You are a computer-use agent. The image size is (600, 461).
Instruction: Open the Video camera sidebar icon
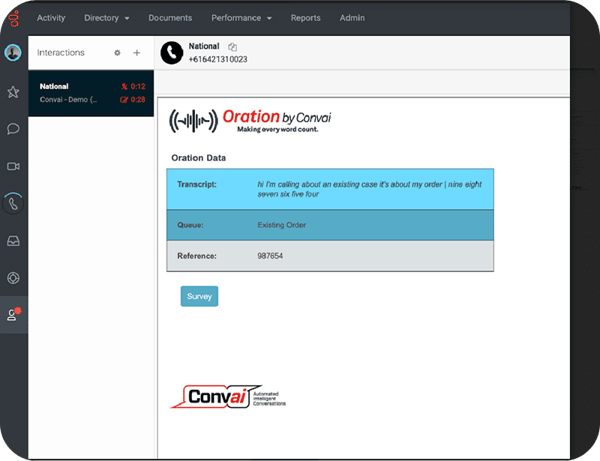[x=13, y=166]
